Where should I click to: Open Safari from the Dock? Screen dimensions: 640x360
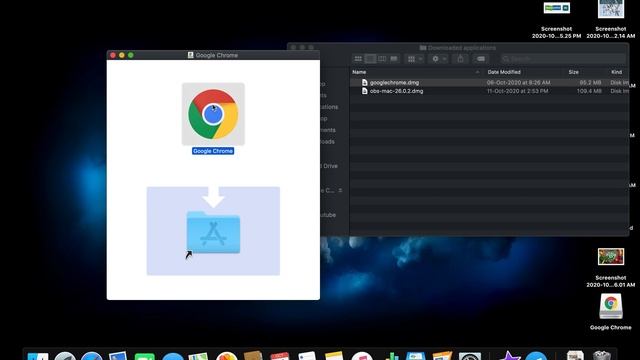click(x=92, y=356)
